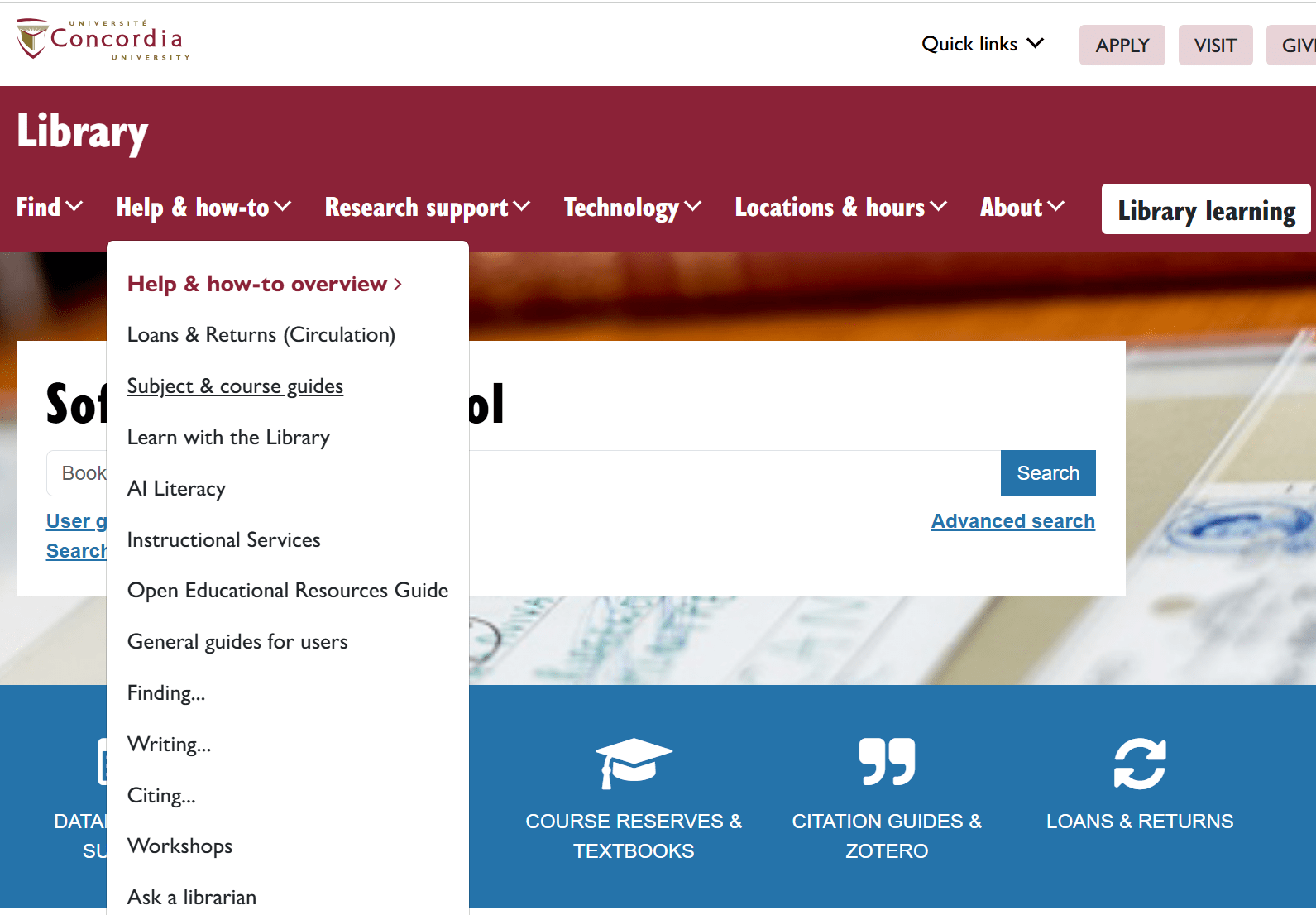Expand the Locations & hours menu

(x=840, y=207)
